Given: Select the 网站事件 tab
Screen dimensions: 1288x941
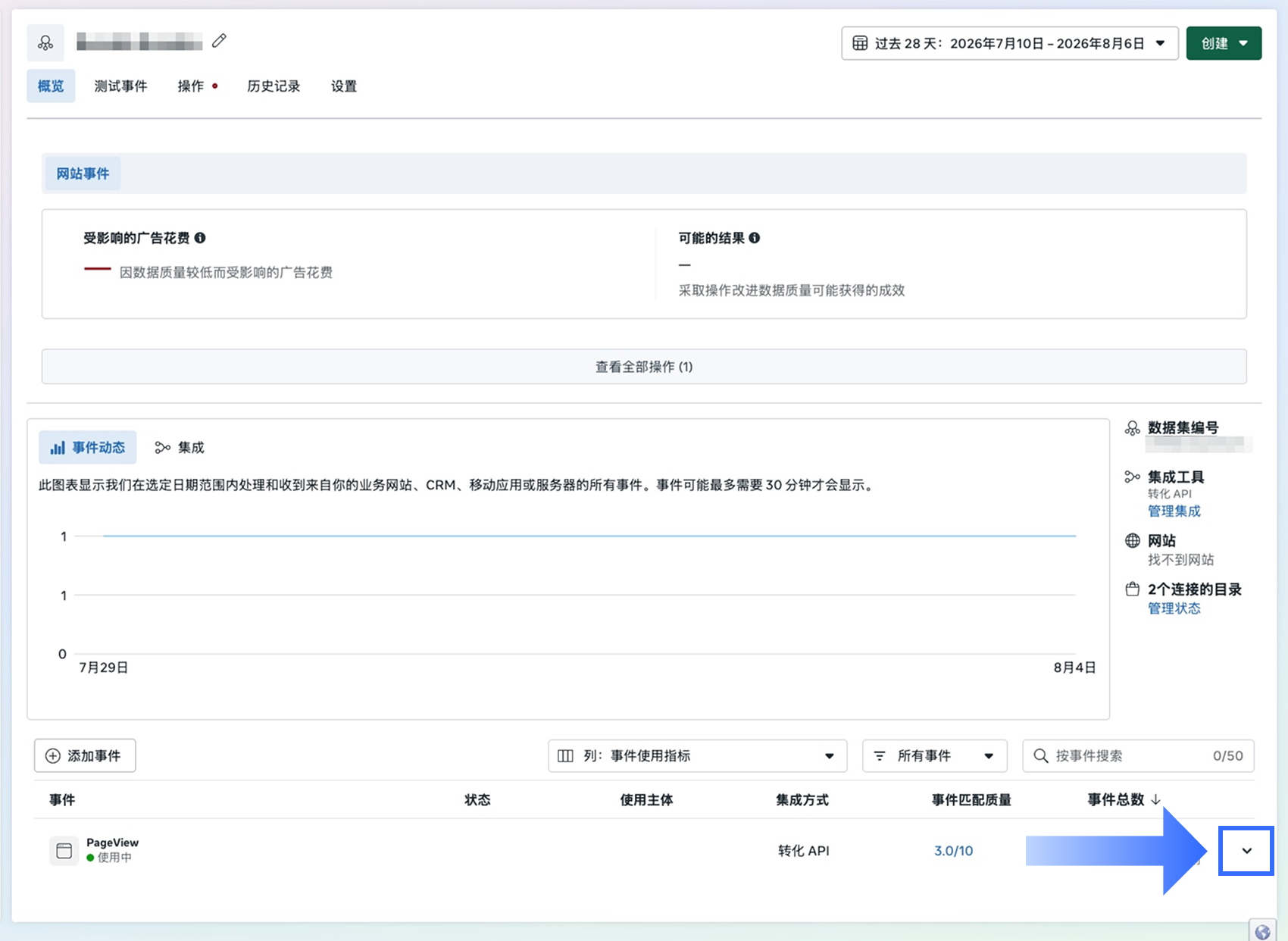Looking at the screenshot, I should 83,174.
